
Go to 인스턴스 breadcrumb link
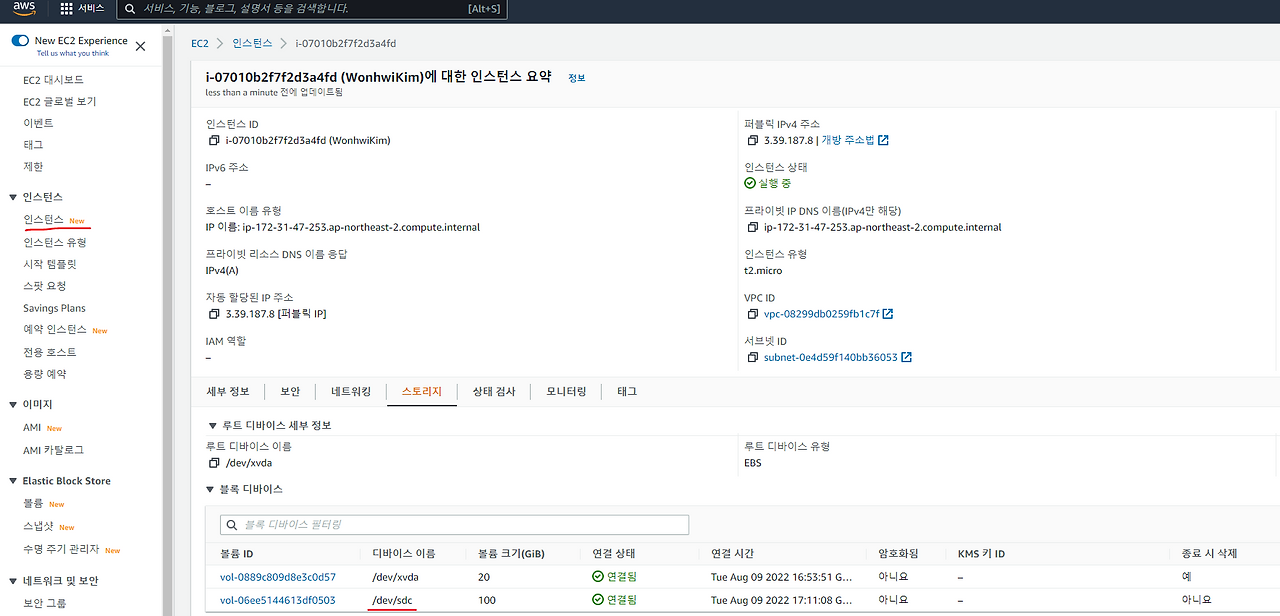(x=251, y=43)
